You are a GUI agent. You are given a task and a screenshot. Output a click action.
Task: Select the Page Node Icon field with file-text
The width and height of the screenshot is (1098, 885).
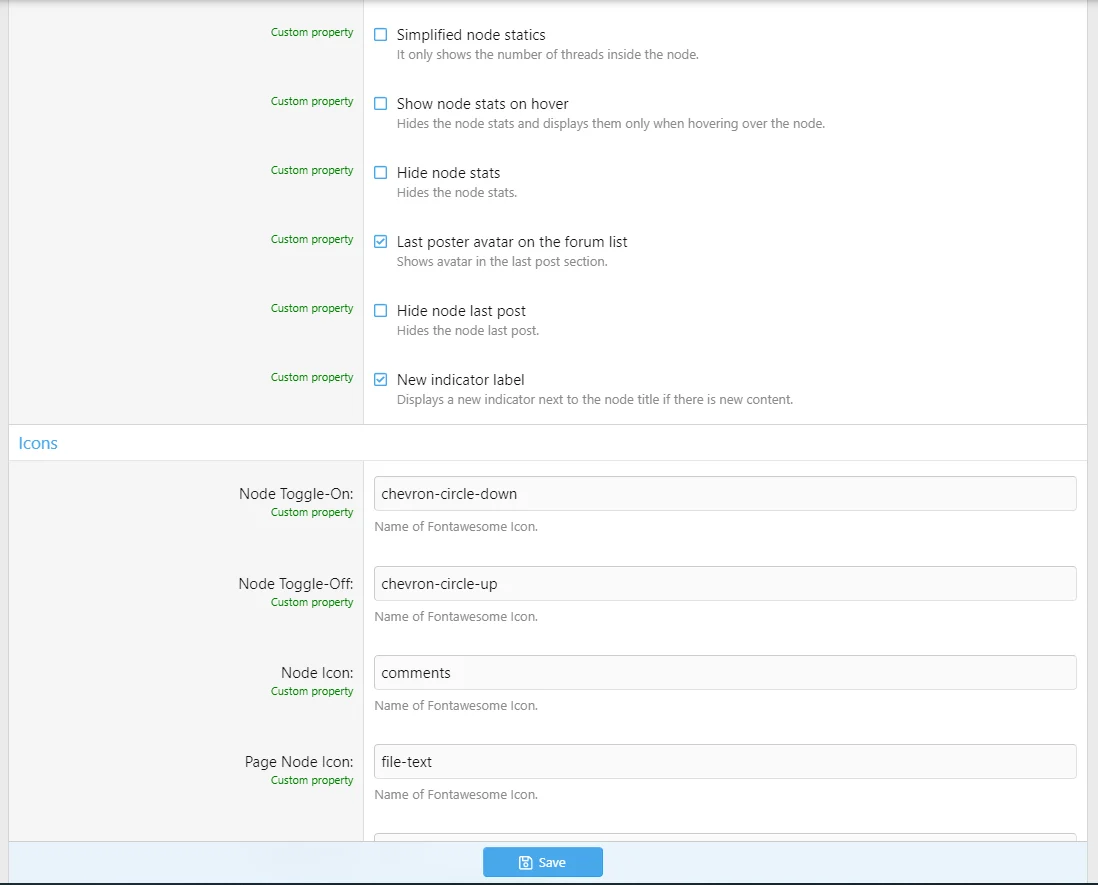pyautogui.click(x=724, y=762)
